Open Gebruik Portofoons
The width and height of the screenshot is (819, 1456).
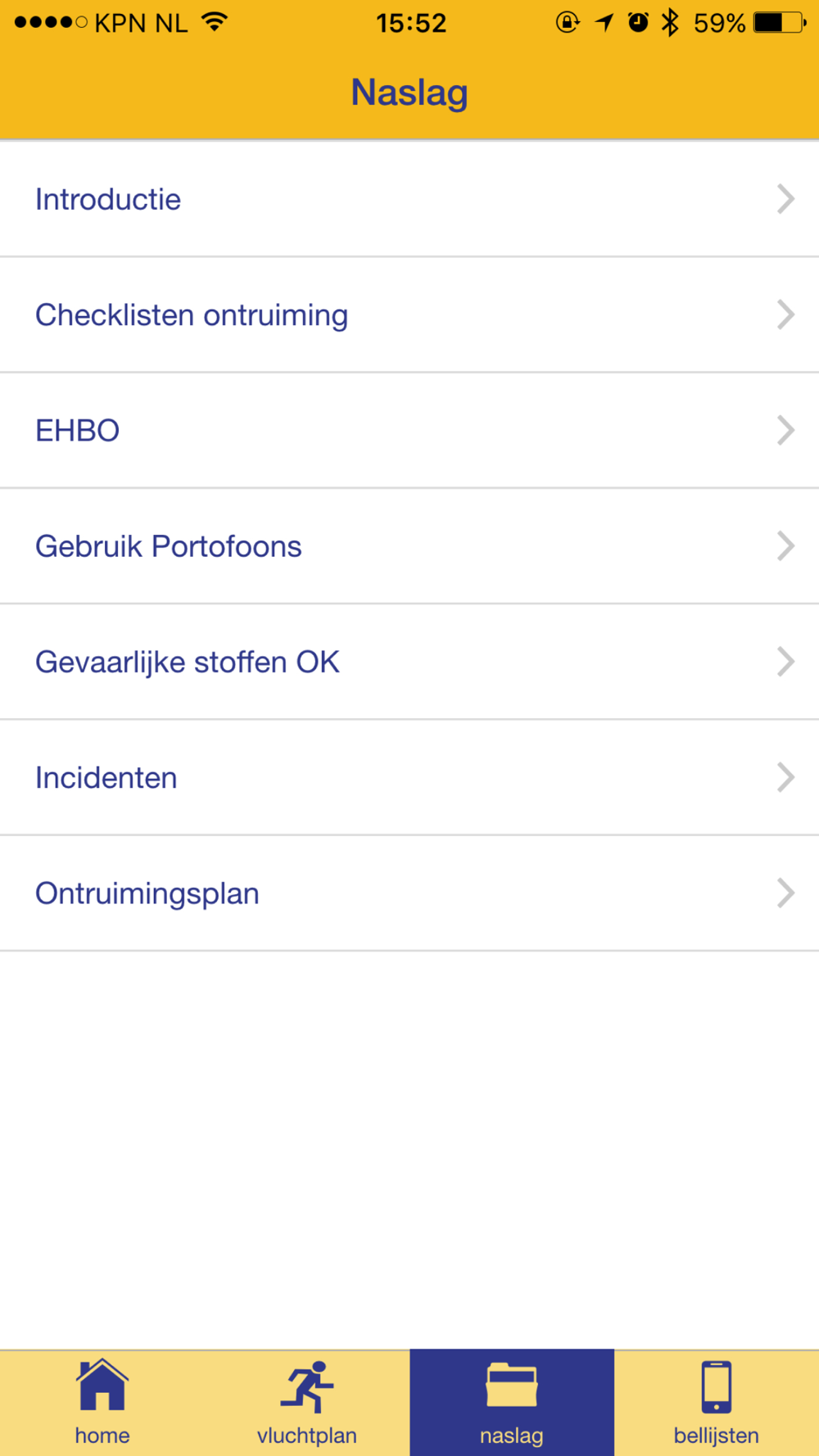[169, 546]
